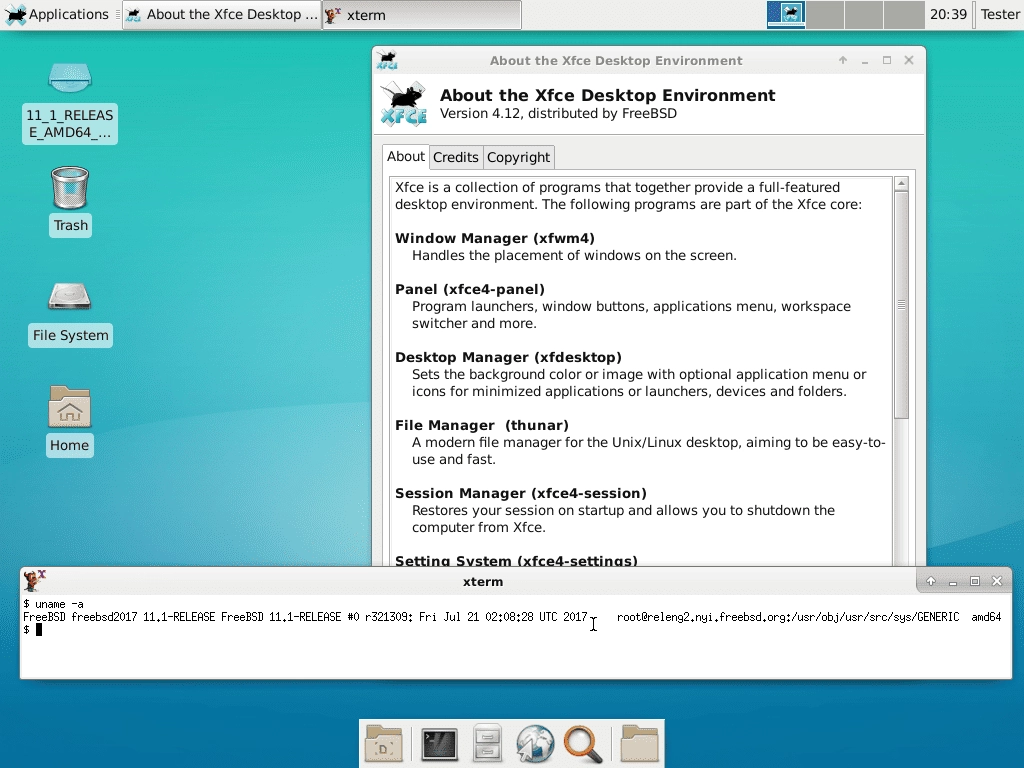Click 'root@releng2.nyi.freebsd.org' text in xterm
The width and height of the screenshot is (1024, 768).
pyautogui.click(x=699, y=617)
